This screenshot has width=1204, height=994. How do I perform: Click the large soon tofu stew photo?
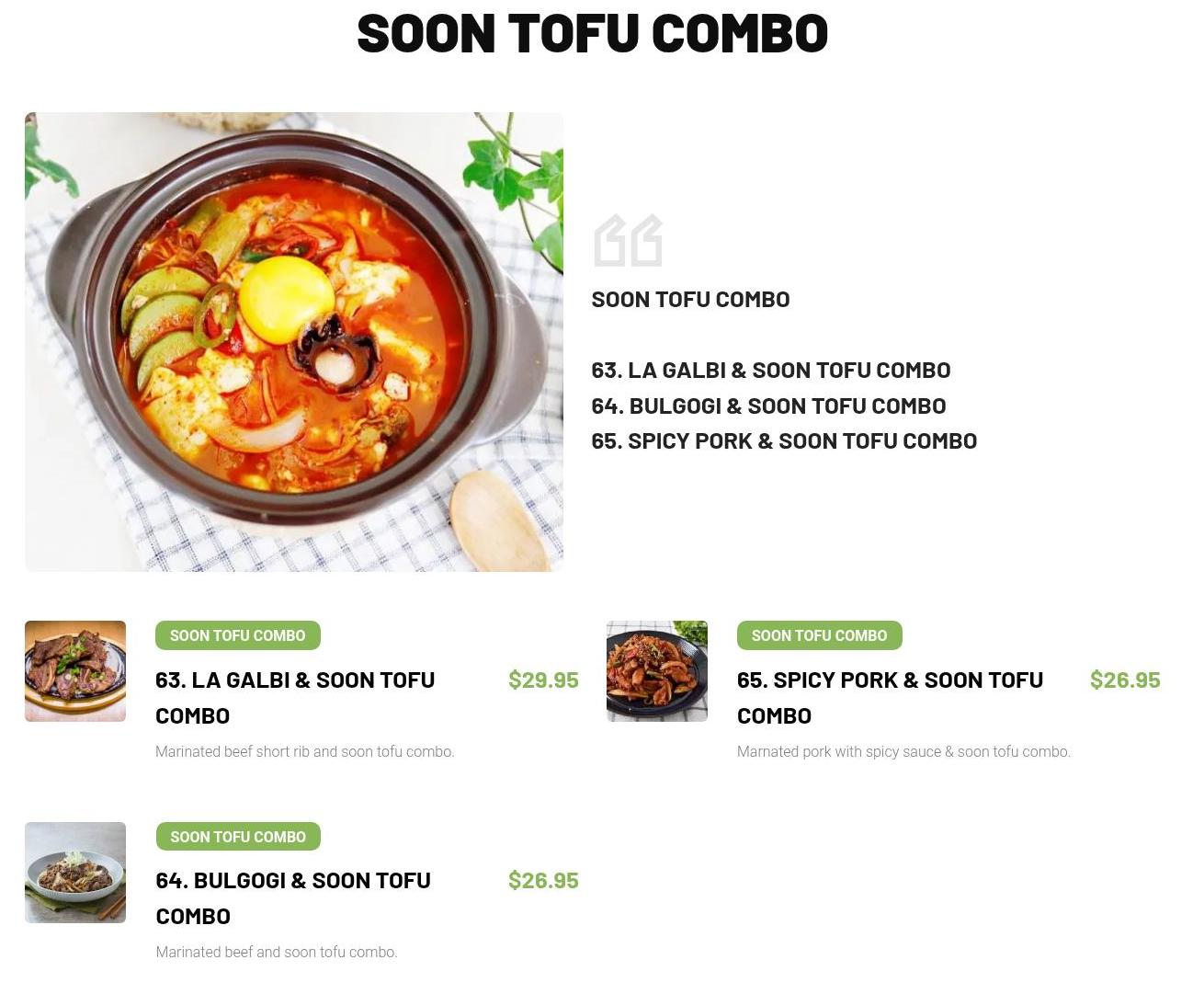pos(294,342)
